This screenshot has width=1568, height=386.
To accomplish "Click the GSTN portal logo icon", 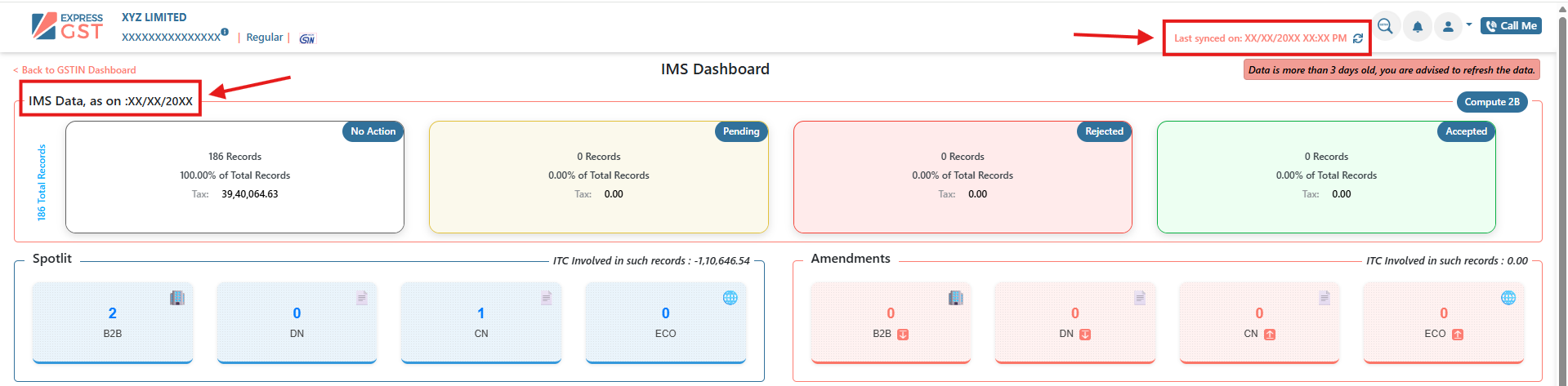I will [307, 38].
